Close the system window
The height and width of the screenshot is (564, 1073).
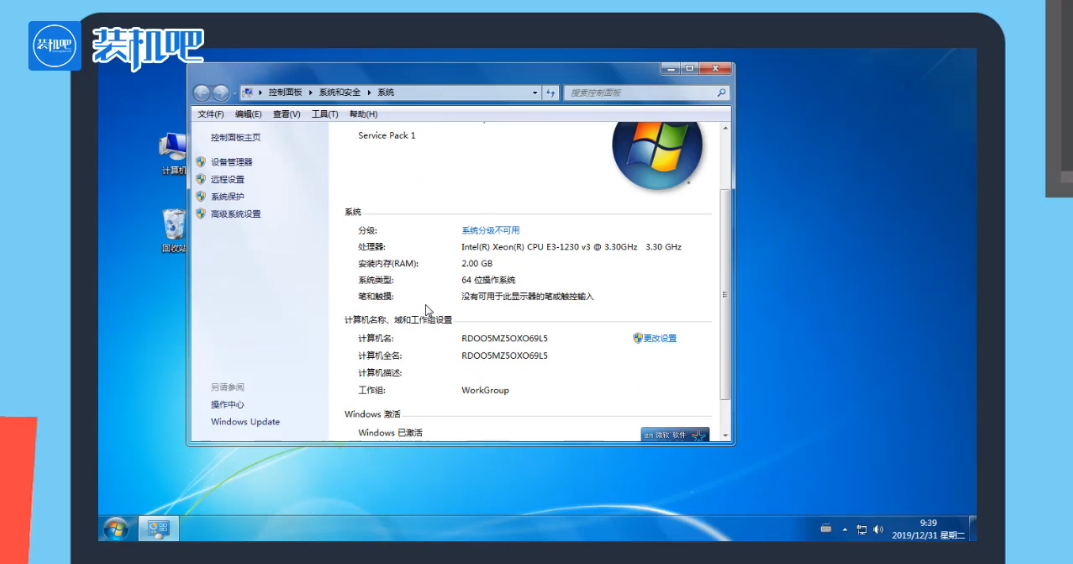pyautogui.click(x=715, y=68)
